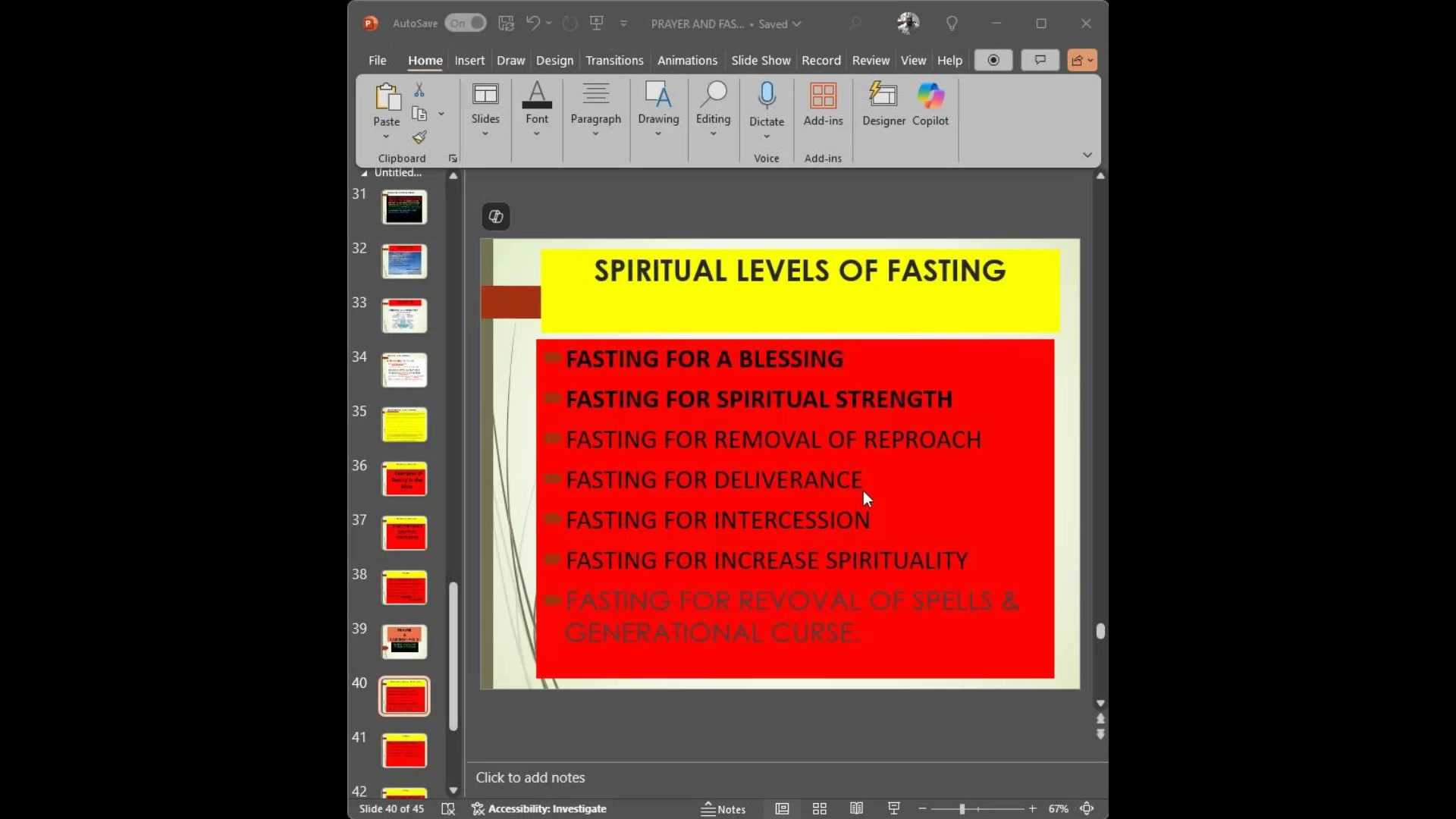Open the Paste options dropdown arrow
This screenshot has width=1456, height=819.
[386, 136]
